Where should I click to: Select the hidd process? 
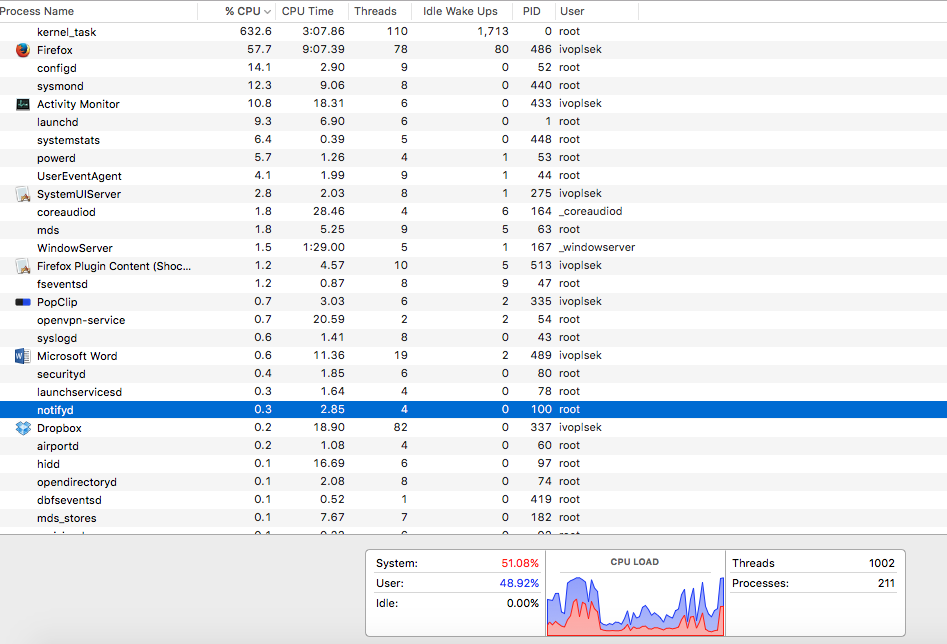point(48,464)
